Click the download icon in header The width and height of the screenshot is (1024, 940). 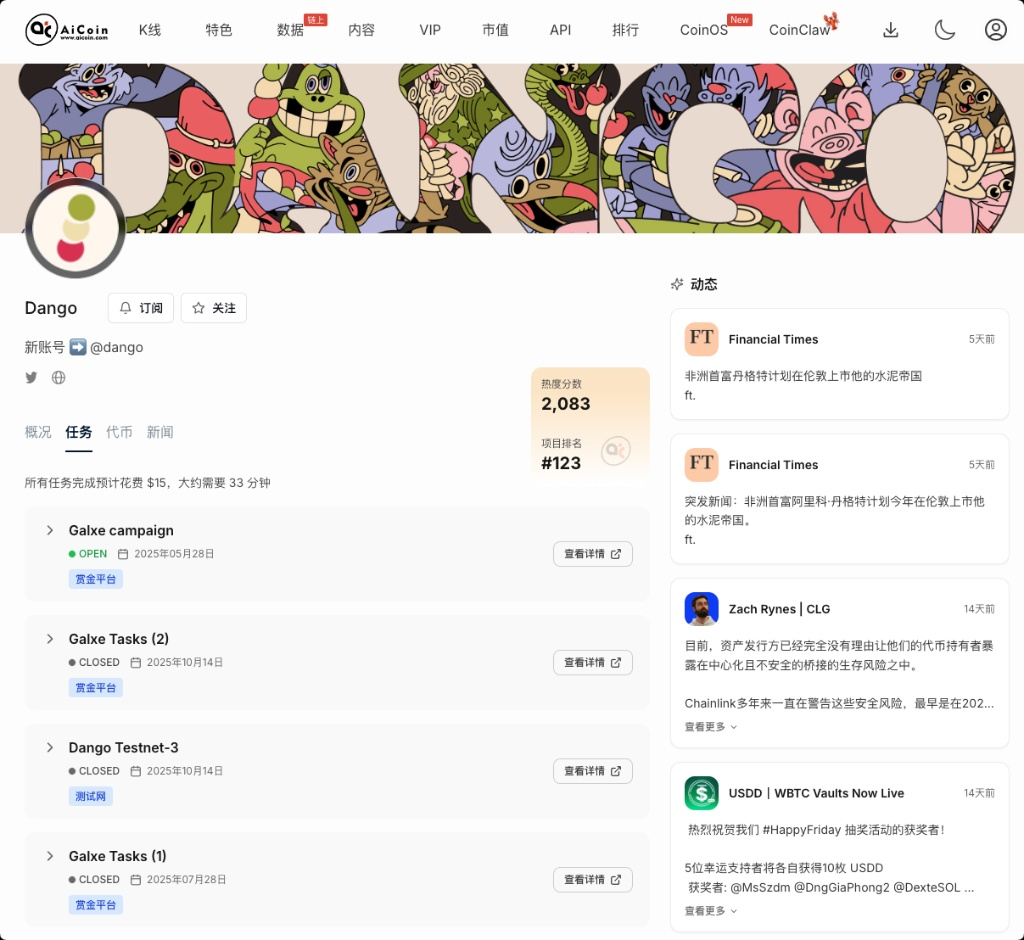click(x=891, y=30)
